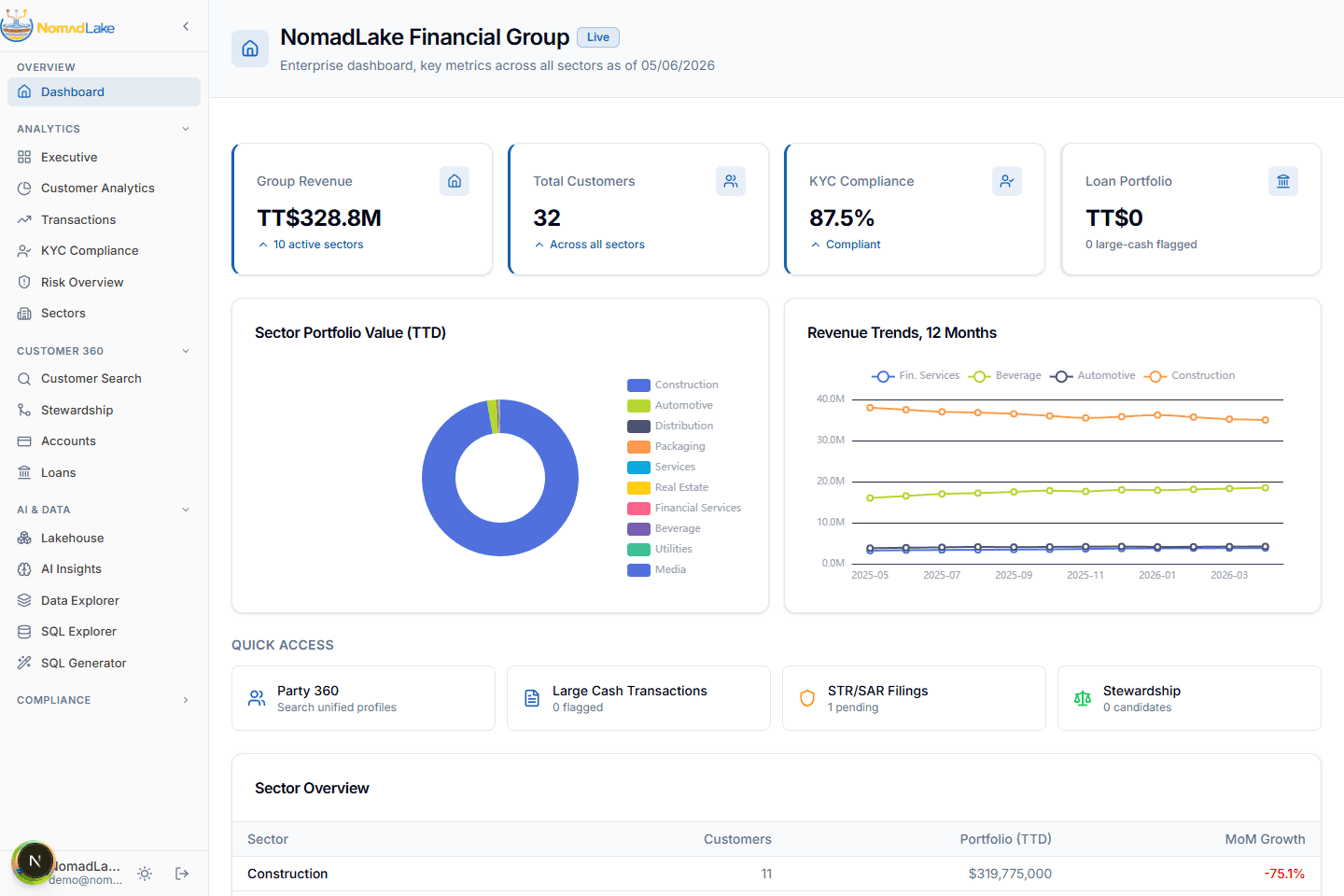
Task: Click the Sectors building icon in sidebar
Action: (24, 314)
